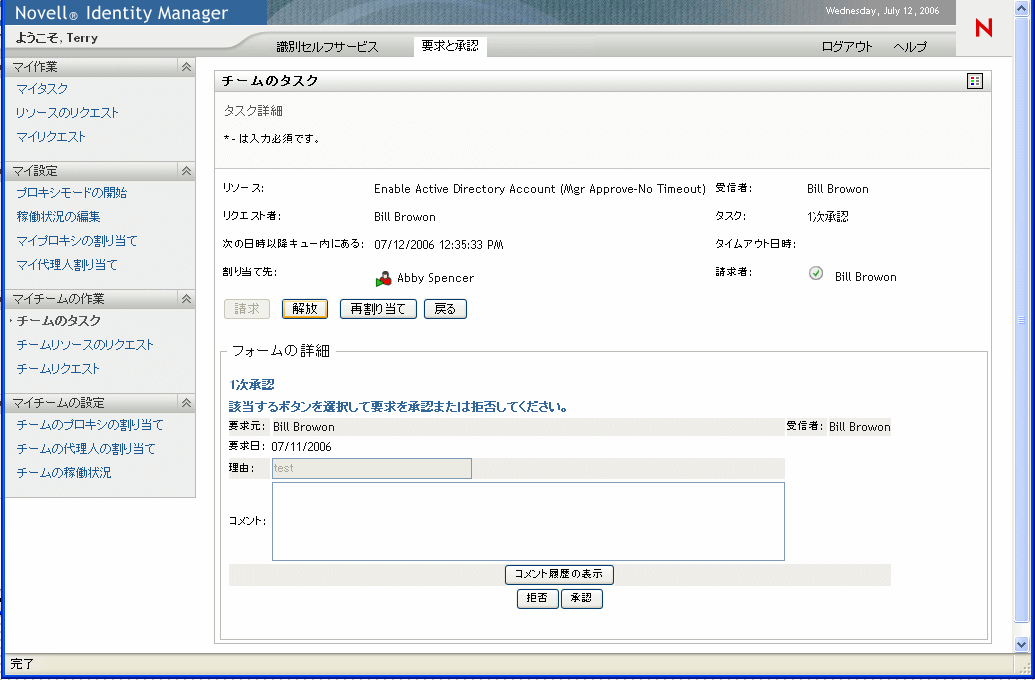Click inside the コメント text area

click(528, 522)
